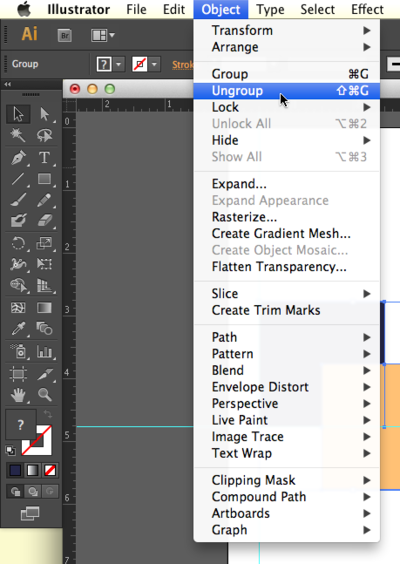Select the Symbol Sprayer tool
Screen dimensions: 400x564
(18, 351)
